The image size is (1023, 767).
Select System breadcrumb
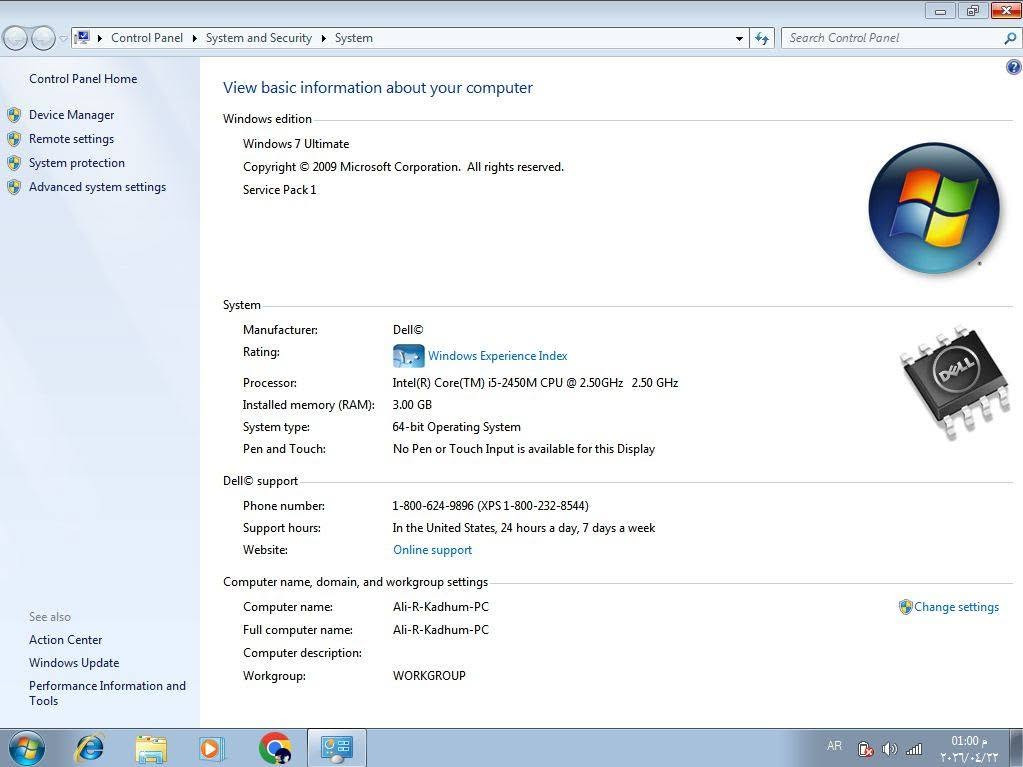[x=354, y=38]
